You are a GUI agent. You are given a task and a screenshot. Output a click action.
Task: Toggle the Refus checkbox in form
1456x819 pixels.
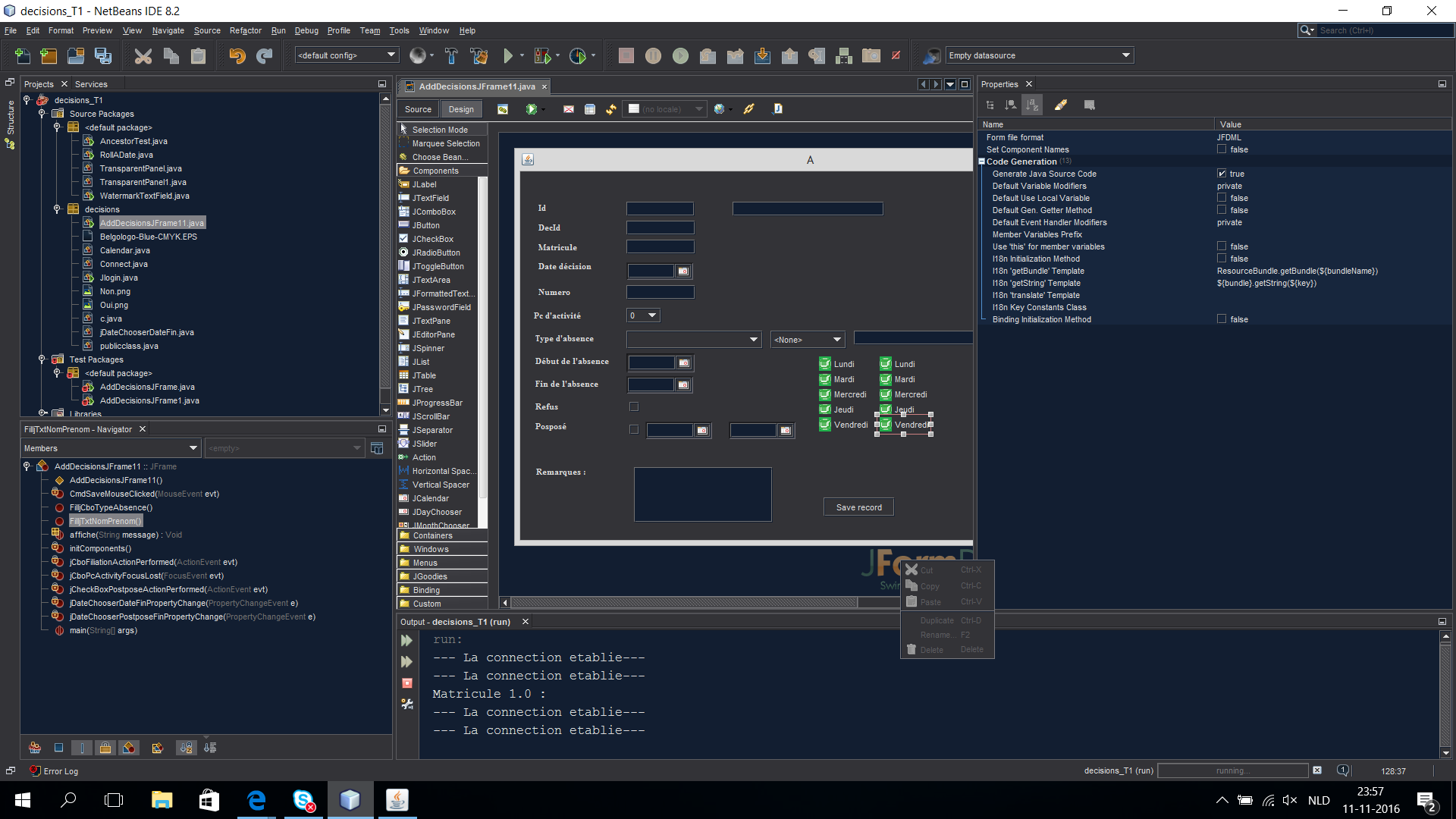tap(633, 406)
